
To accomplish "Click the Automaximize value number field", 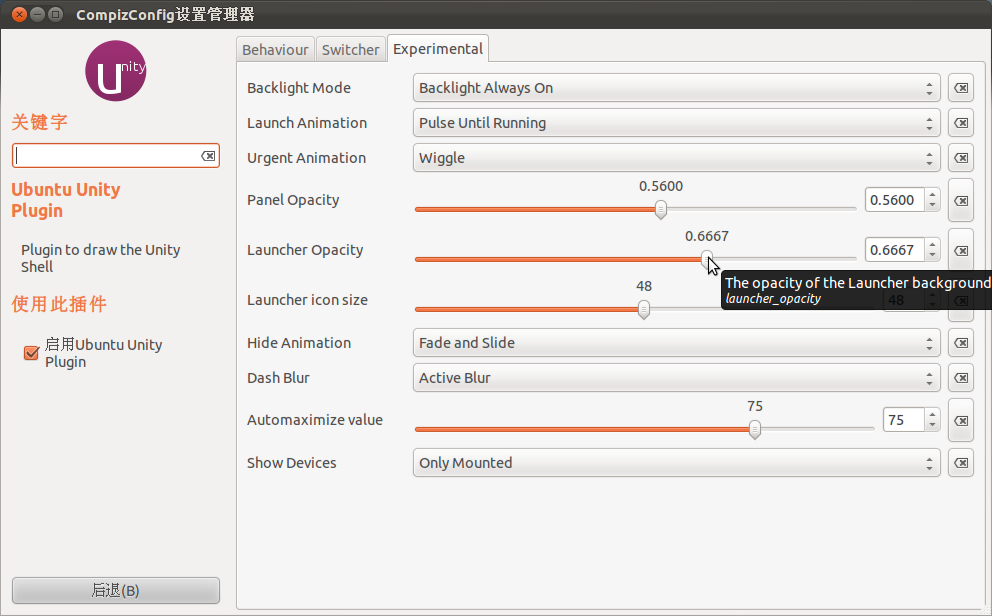I will 903,420.
